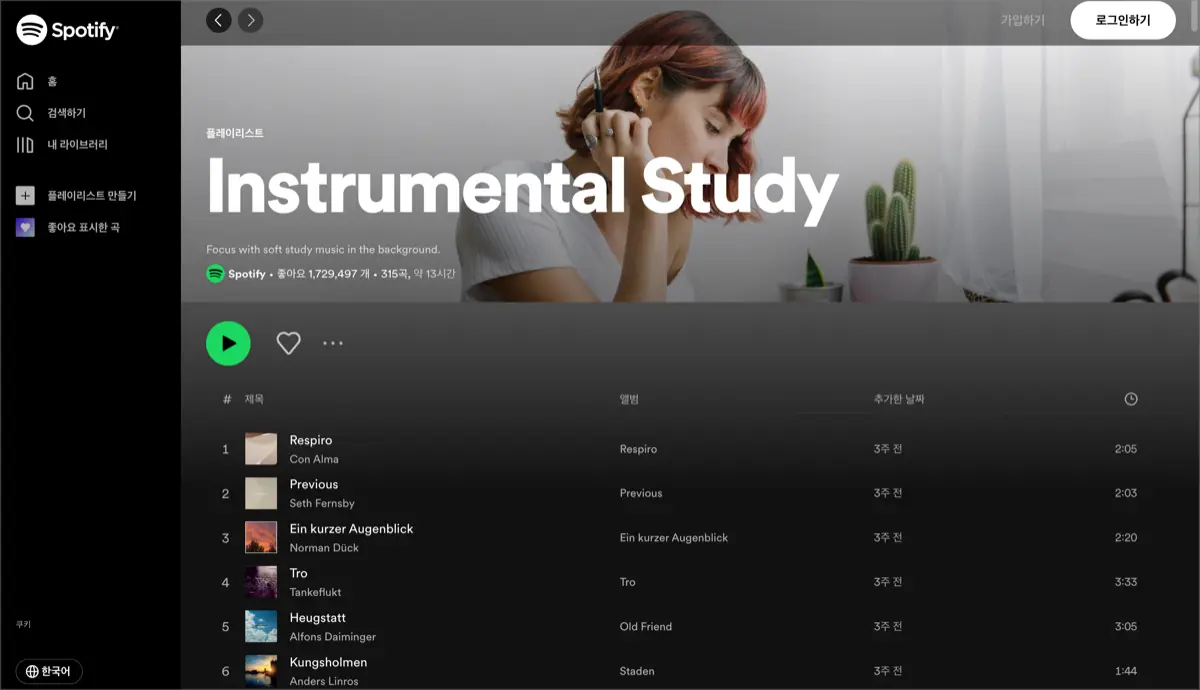Open the Home sidebar icon

pos(25,81)
